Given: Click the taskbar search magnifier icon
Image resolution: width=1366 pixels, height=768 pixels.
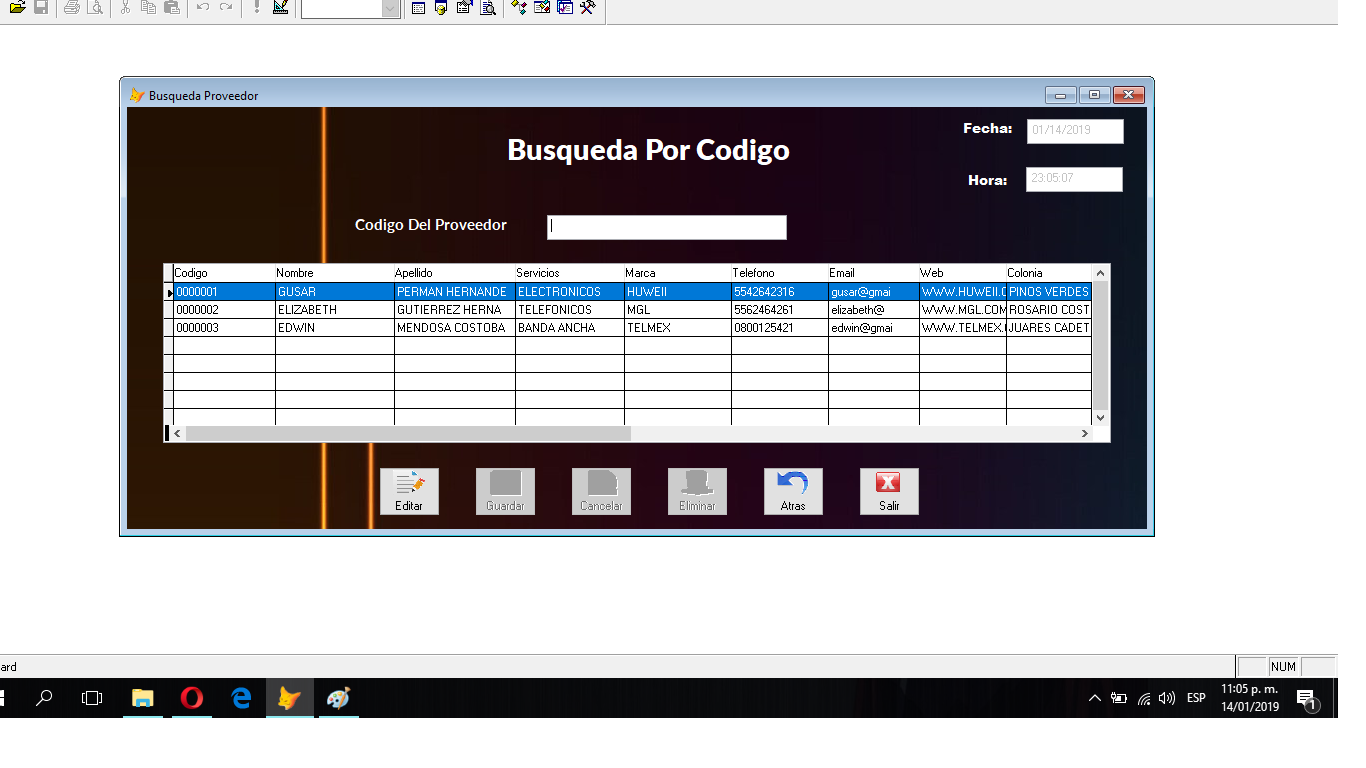Looking at the screenshot, I should click(44, 698).
